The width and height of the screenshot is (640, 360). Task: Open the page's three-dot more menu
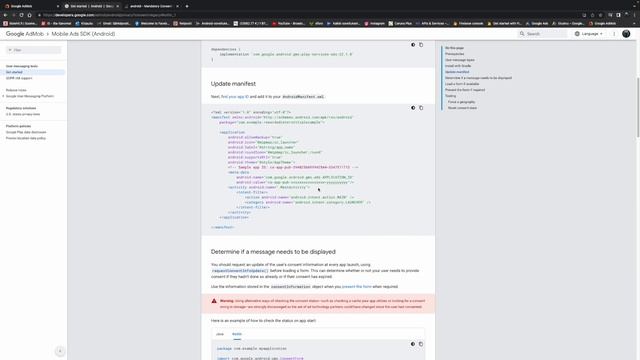coord(614,34)
